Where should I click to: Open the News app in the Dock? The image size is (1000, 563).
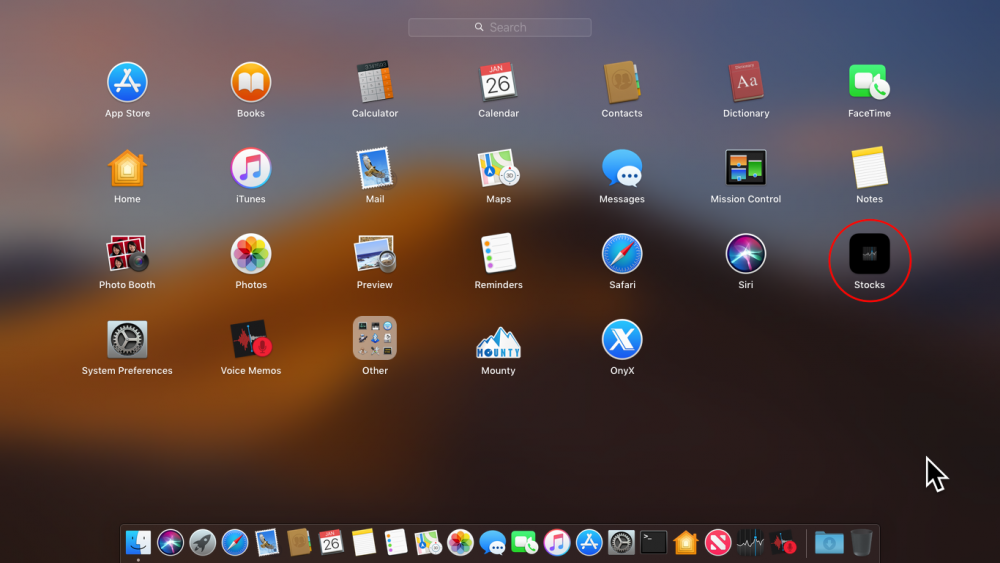[717, 543]
